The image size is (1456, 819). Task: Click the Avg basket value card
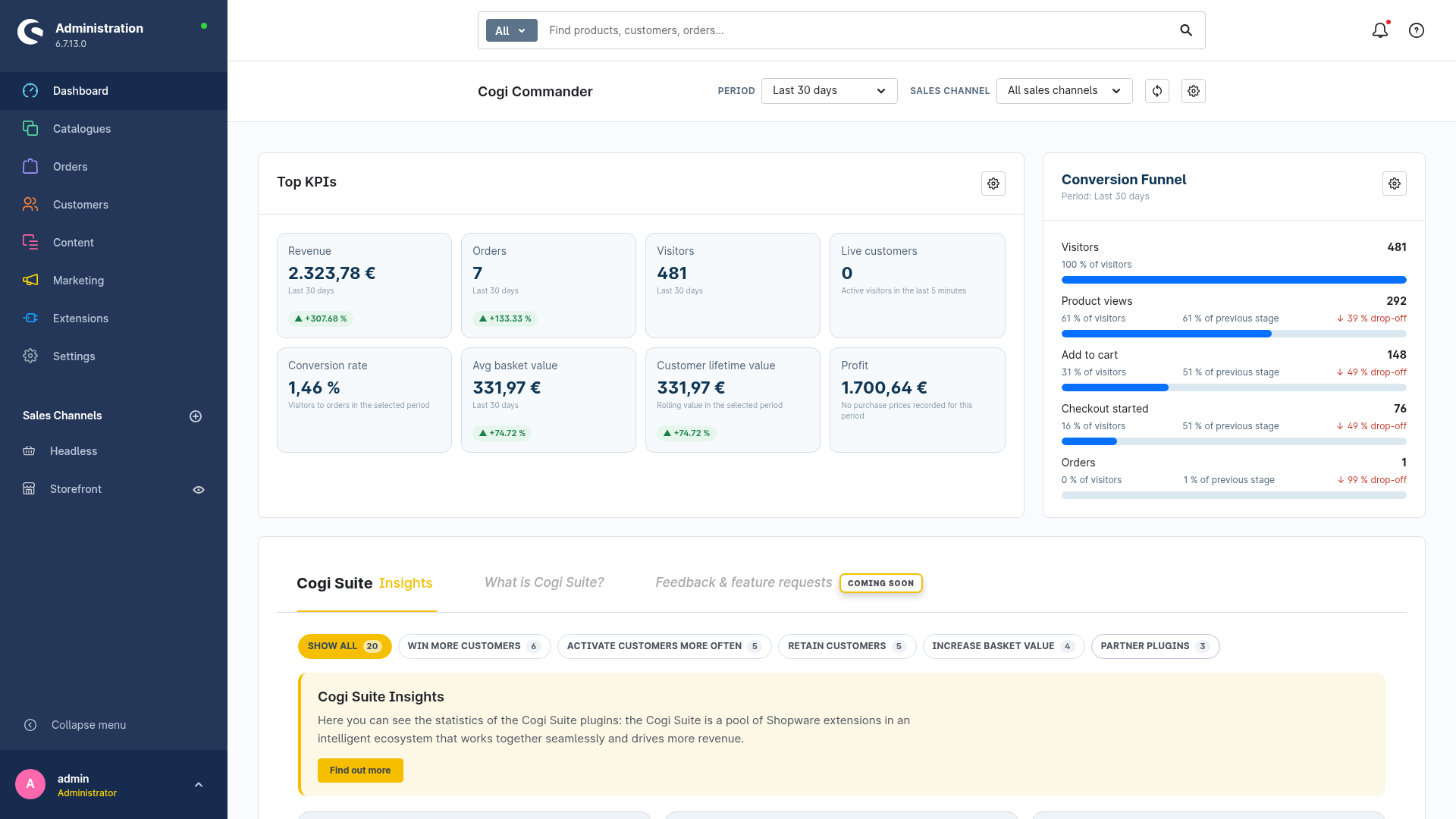(548, 400)
